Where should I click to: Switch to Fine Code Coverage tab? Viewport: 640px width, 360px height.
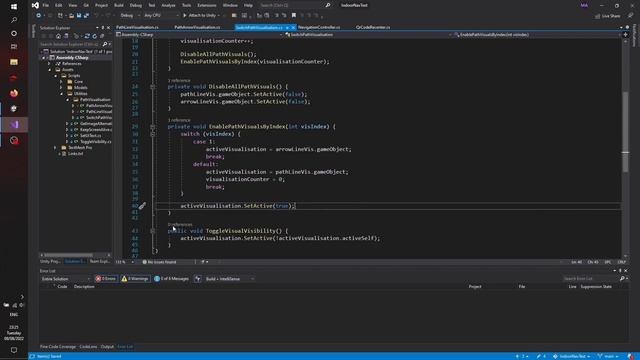click(x=58, y=347)
